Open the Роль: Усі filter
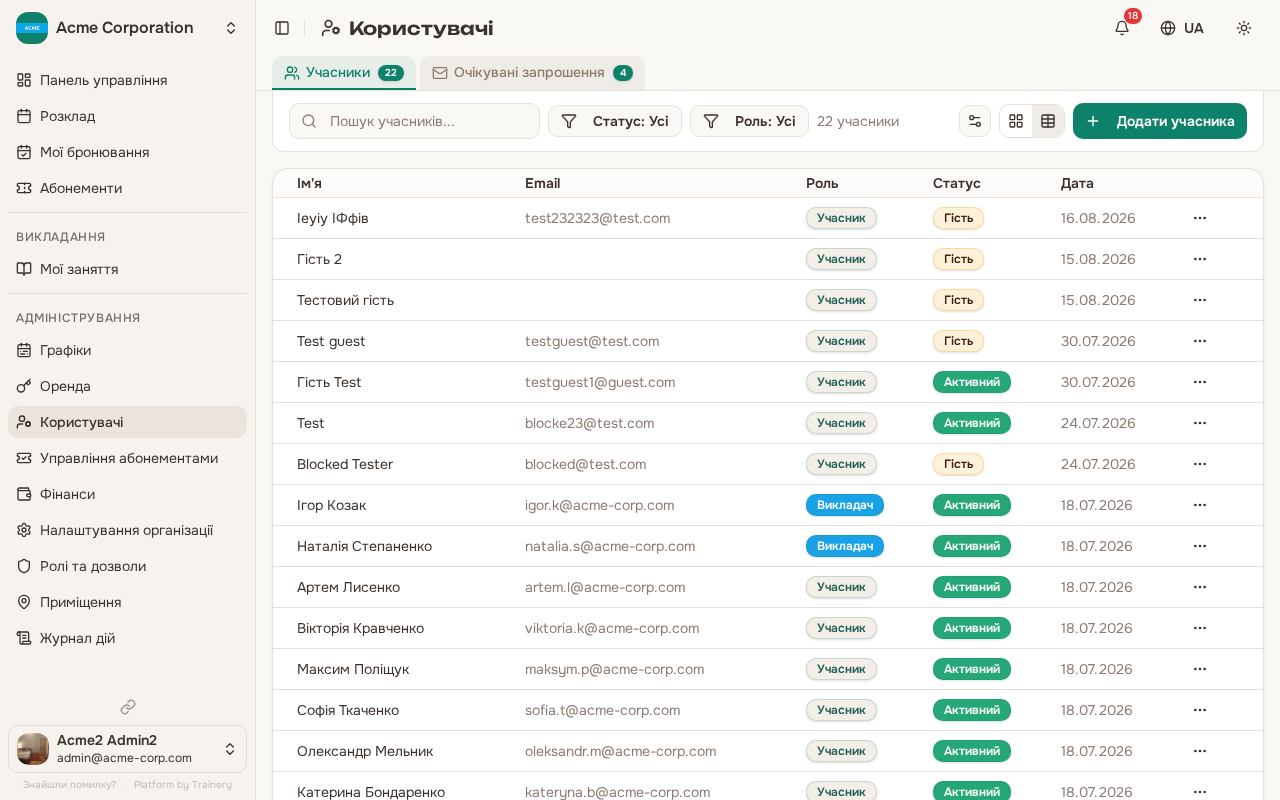Screen dimensions: 1280x800 click(x=749, y=121)
